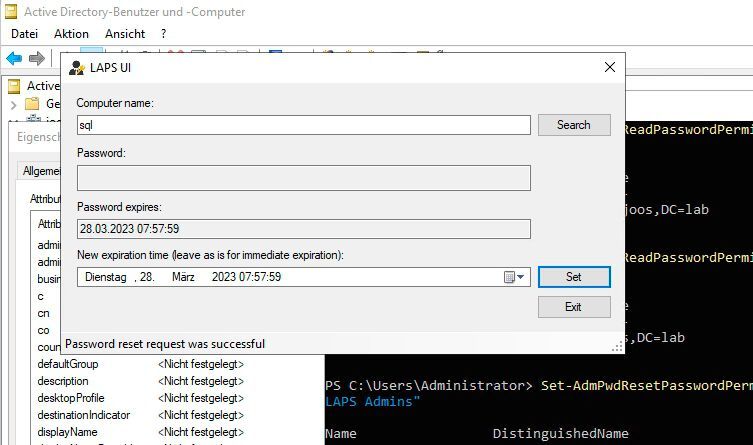Screen dimensions: 753x445
Task: Open the ? help menu
Action: [x=164, y=34]
